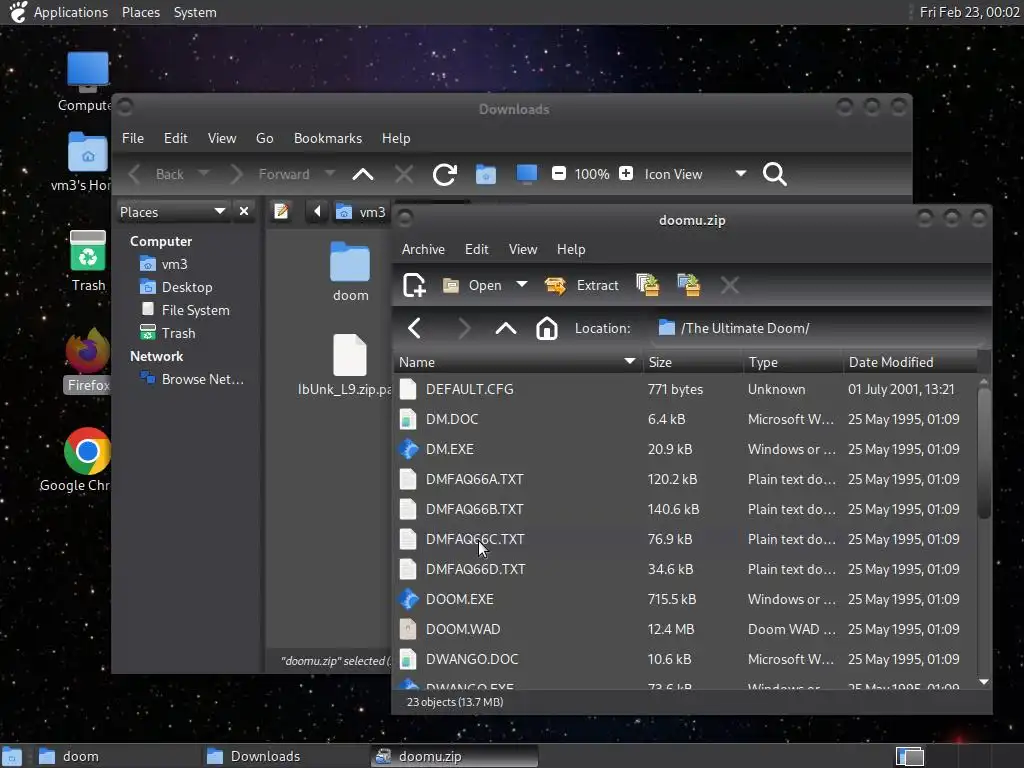
Task: Extract files using the Extract button
Action: pos(581,285)
